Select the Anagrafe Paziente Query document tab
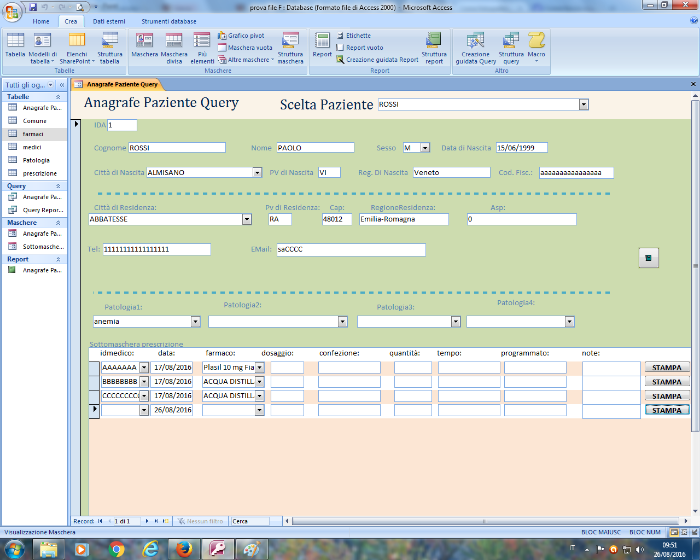The width and height of the screenshot is (700, 560). pyautogui.click(x=116, y=84)
